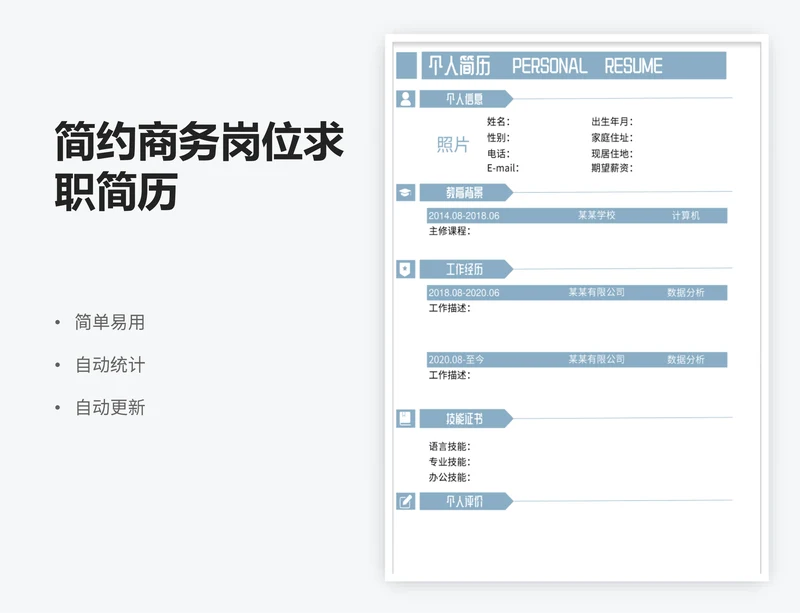
Task: Select the 技能证书 section header
Action: [x=466, y=419]
